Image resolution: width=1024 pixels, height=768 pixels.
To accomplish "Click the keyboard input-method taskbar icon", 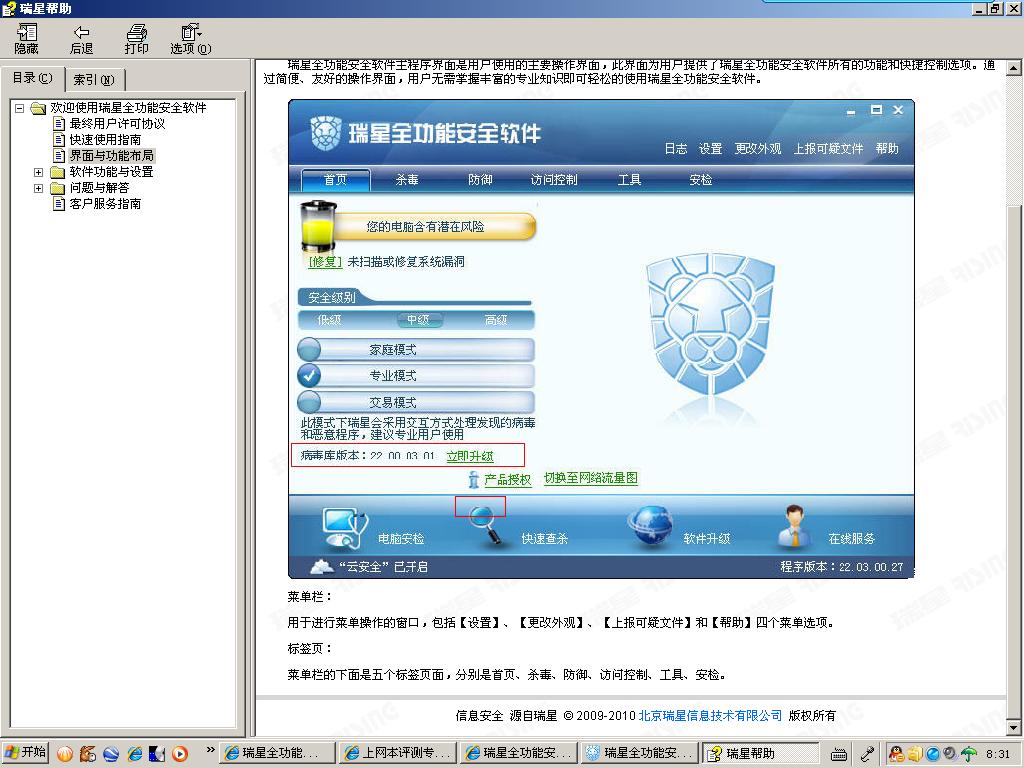I will click(839, 754).
